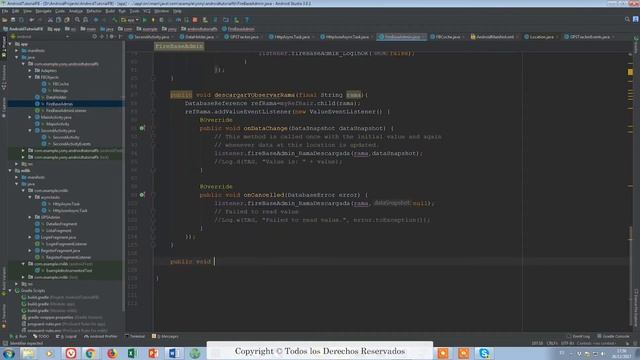This screenshot has height=360, width=640.
Task: Open Chrome from the Windows taskbar
Action: point(91,353)
